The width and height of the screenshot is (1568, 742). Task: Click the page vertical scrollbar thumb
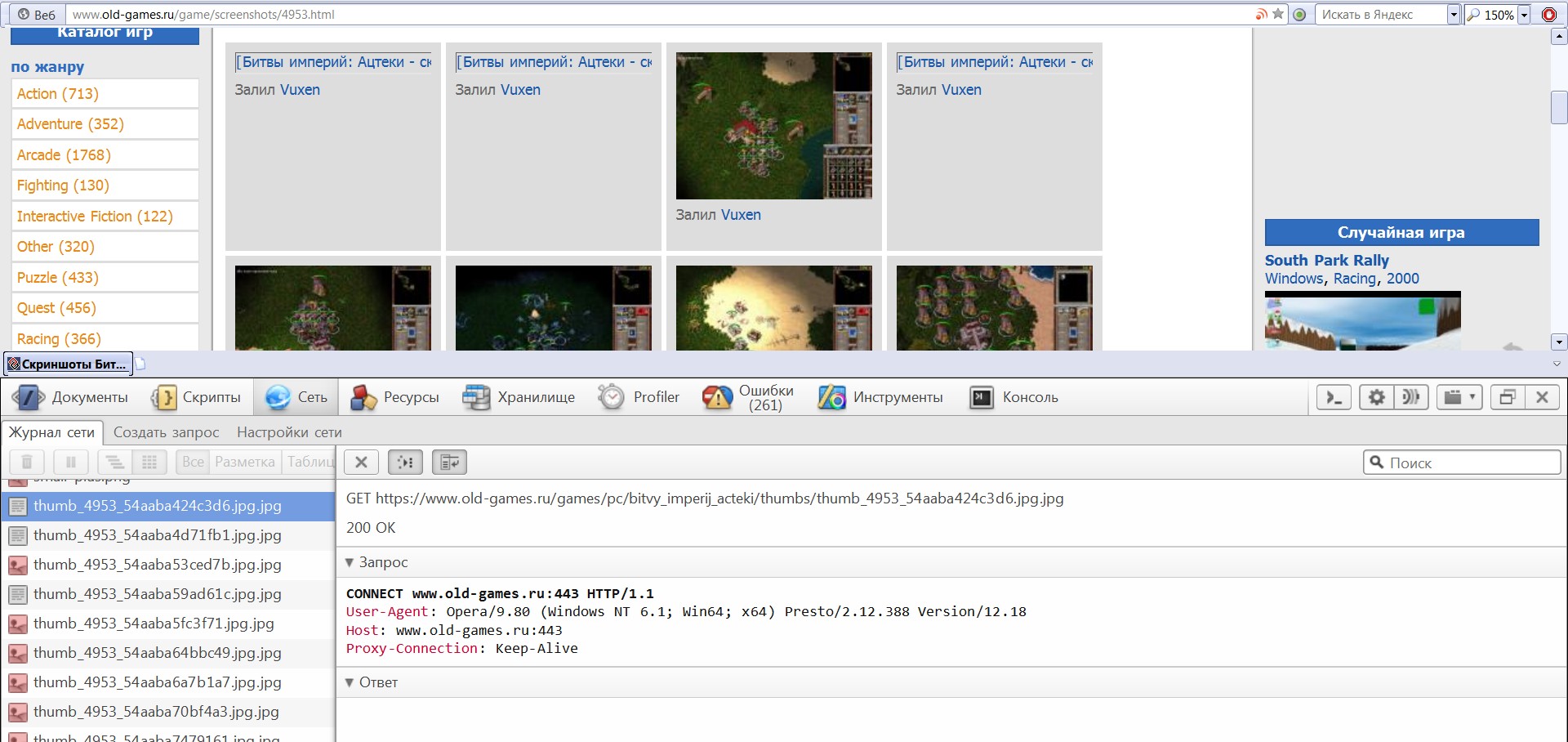click(1559, 108)
